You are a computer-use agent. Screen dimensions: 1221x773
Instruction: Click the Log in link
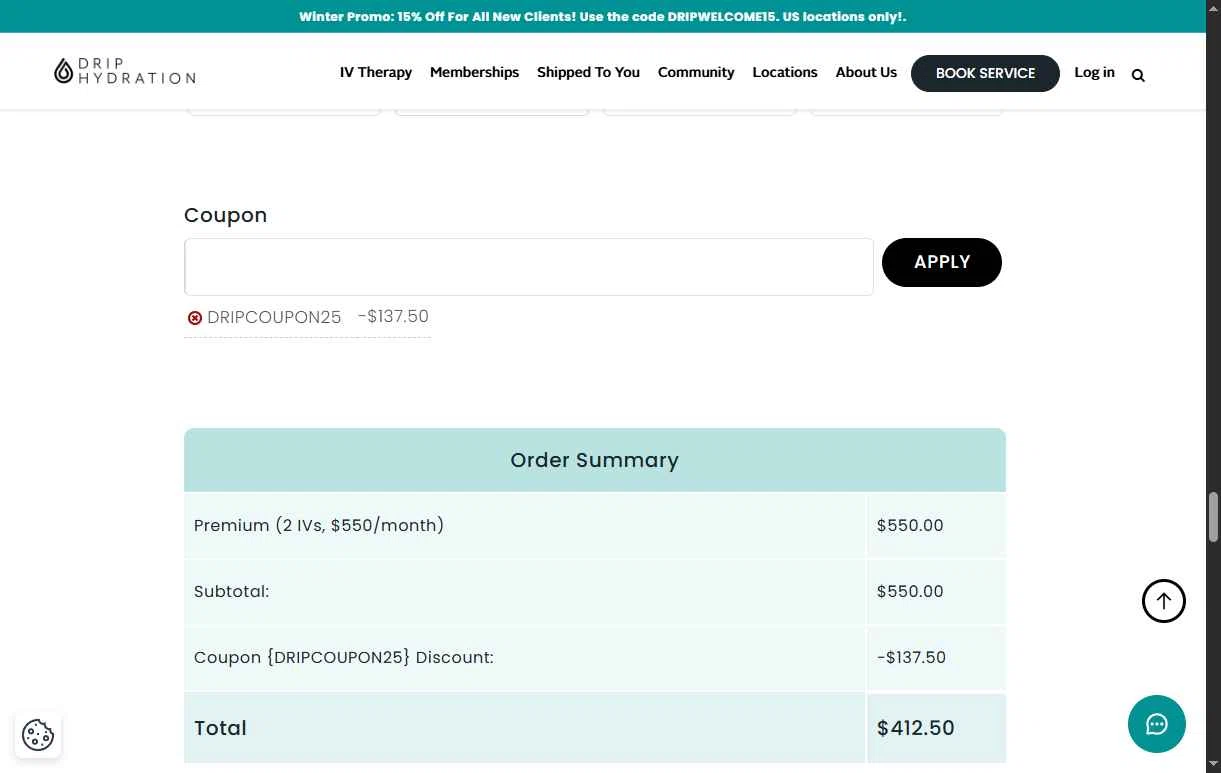point(1094,72)
